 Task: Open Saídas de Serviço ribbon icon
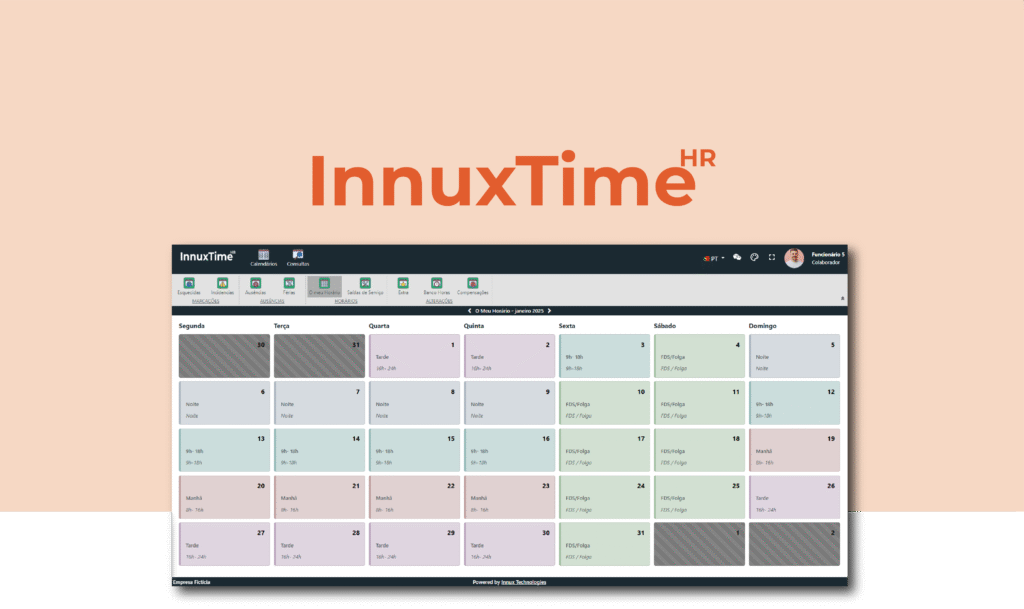tap(365, 283)
